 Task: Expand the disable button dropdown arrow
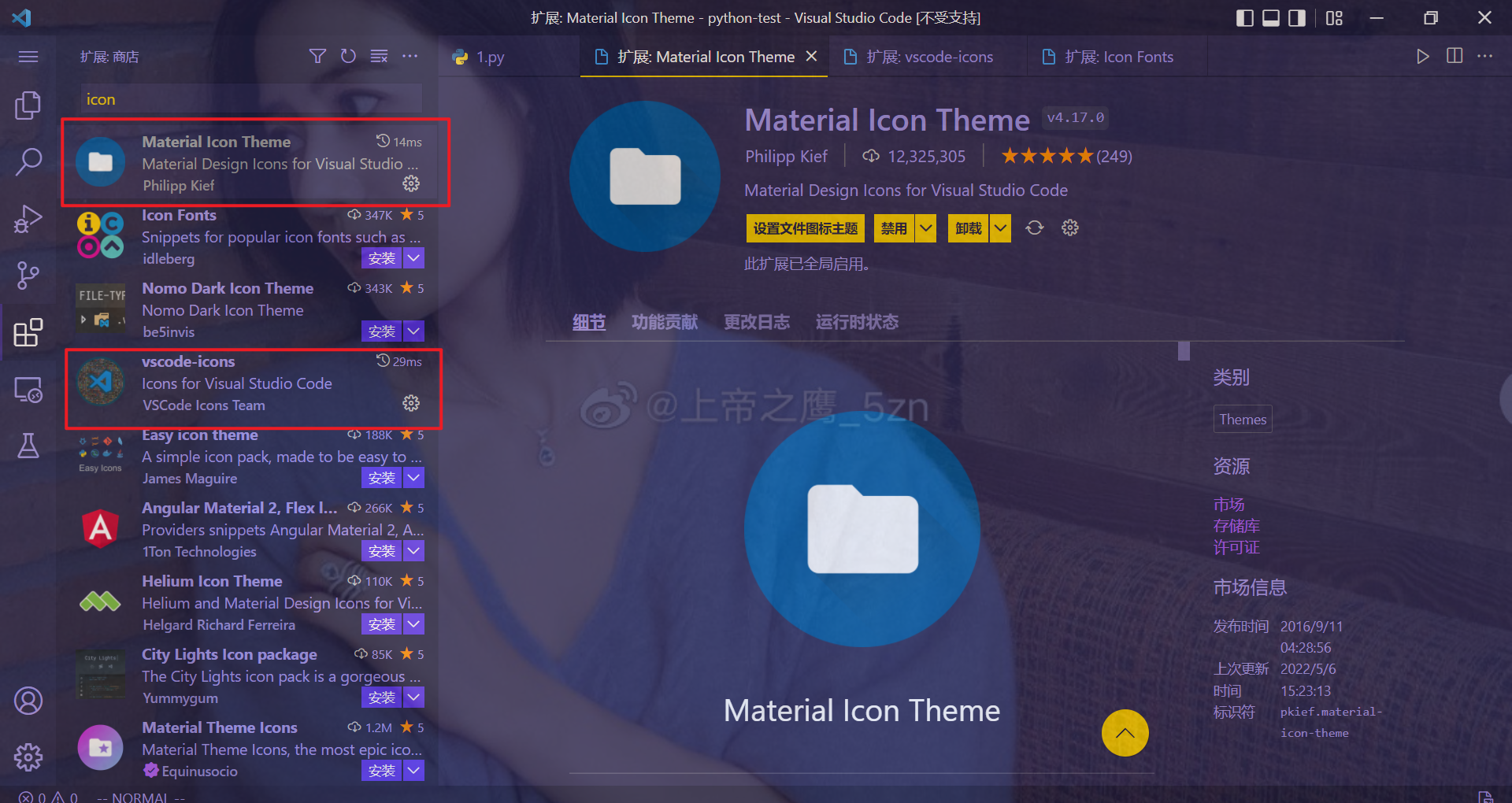click(x=926, y=228)
